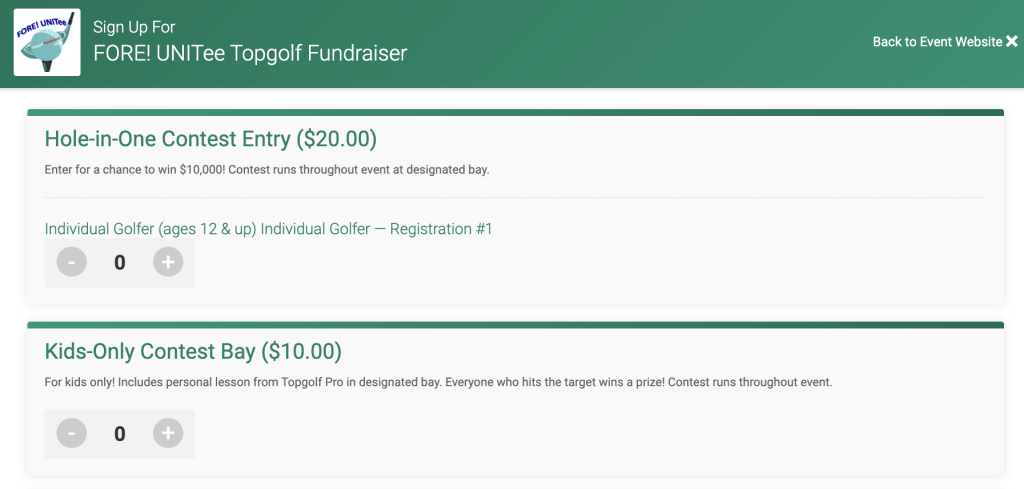This screenshot has width=1024, height=489.
Task: Click the Individual Golfer Registration #1 label
Action: click(268, 229)
